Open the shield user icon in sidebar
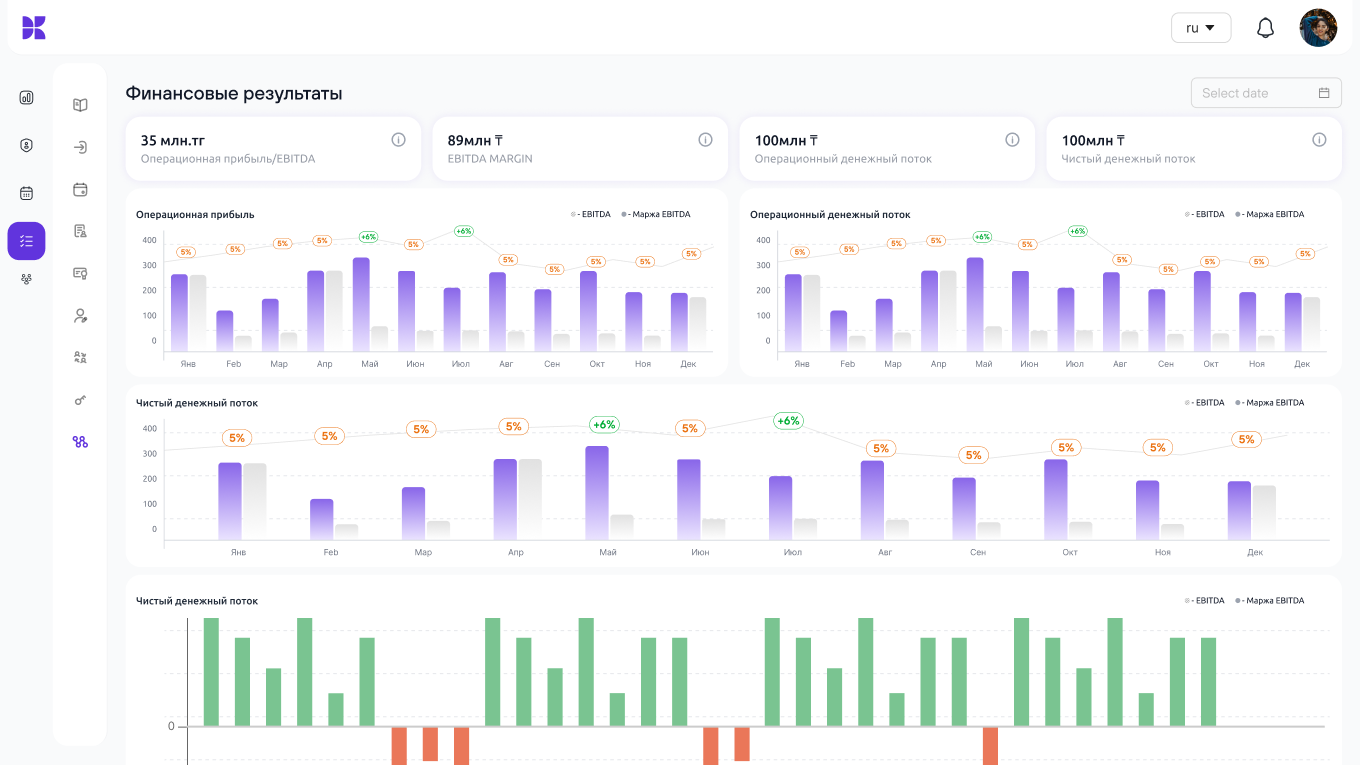The image size is (1360, 765). 26,145
